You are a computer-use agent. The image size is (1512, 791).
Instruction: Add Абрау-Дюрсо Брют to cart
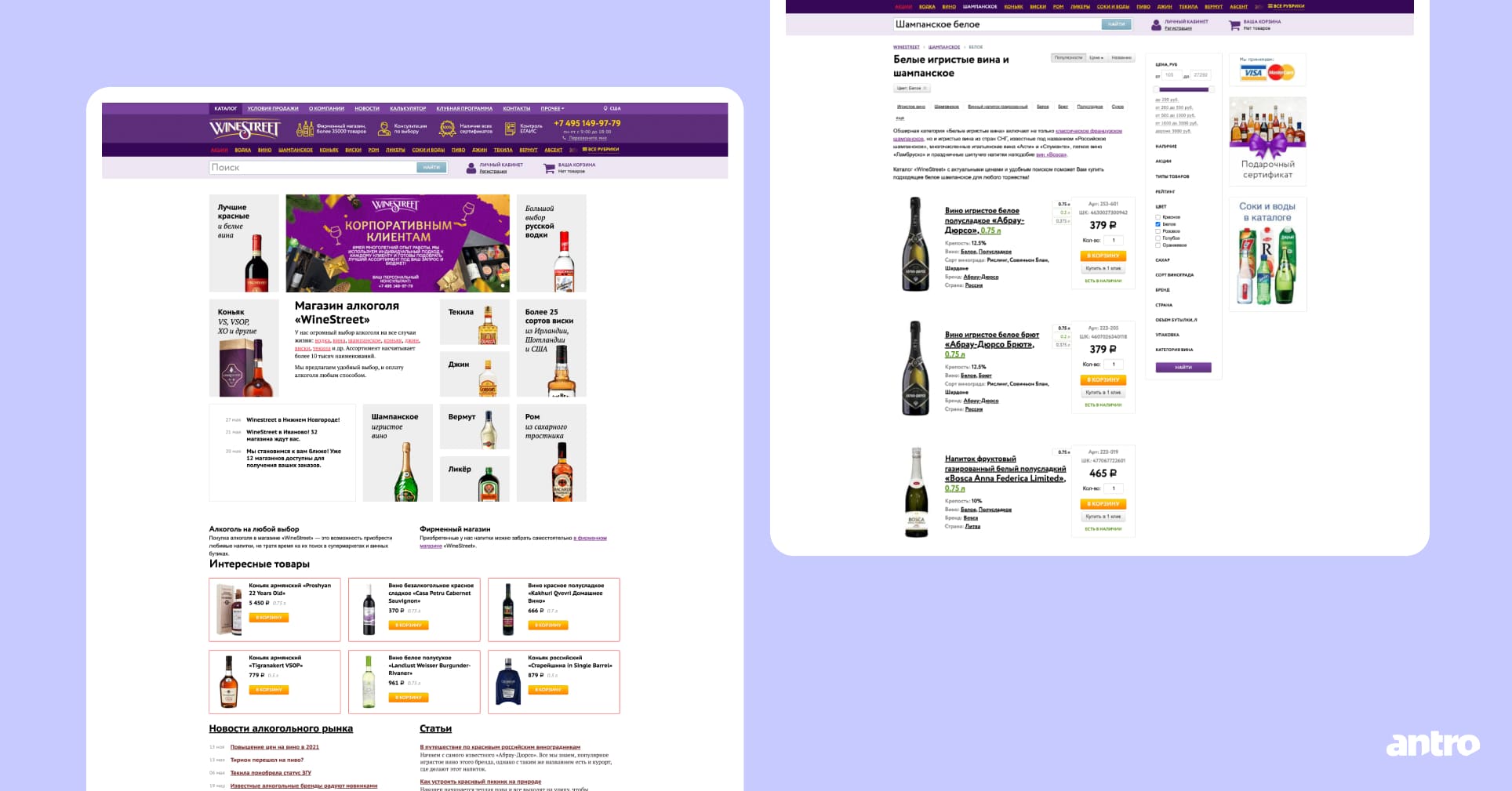[1103, 379]
